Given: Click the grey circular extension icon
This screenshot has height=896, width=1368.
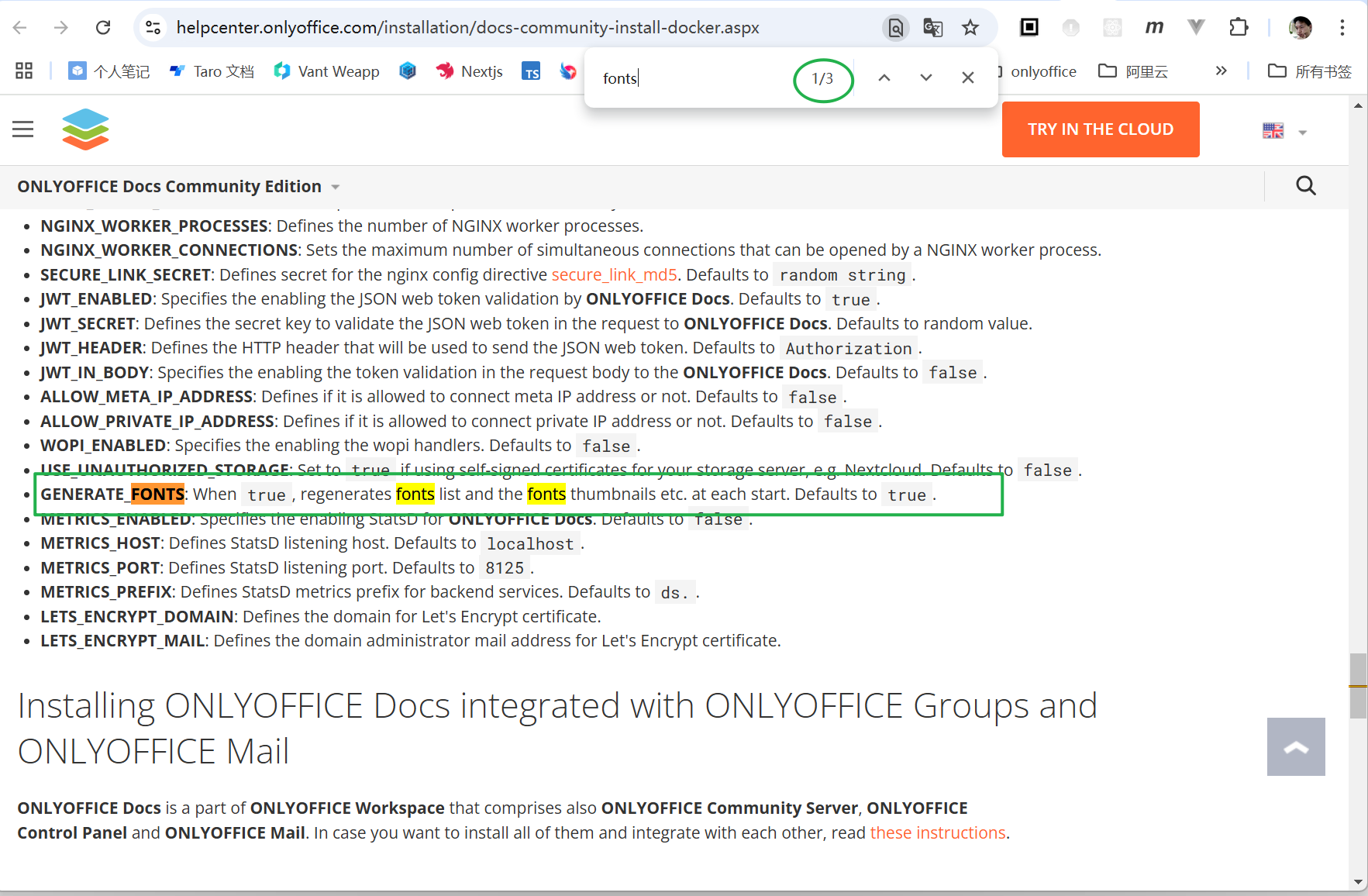Looking at the screenshot, I should (x=1071, y=28).
